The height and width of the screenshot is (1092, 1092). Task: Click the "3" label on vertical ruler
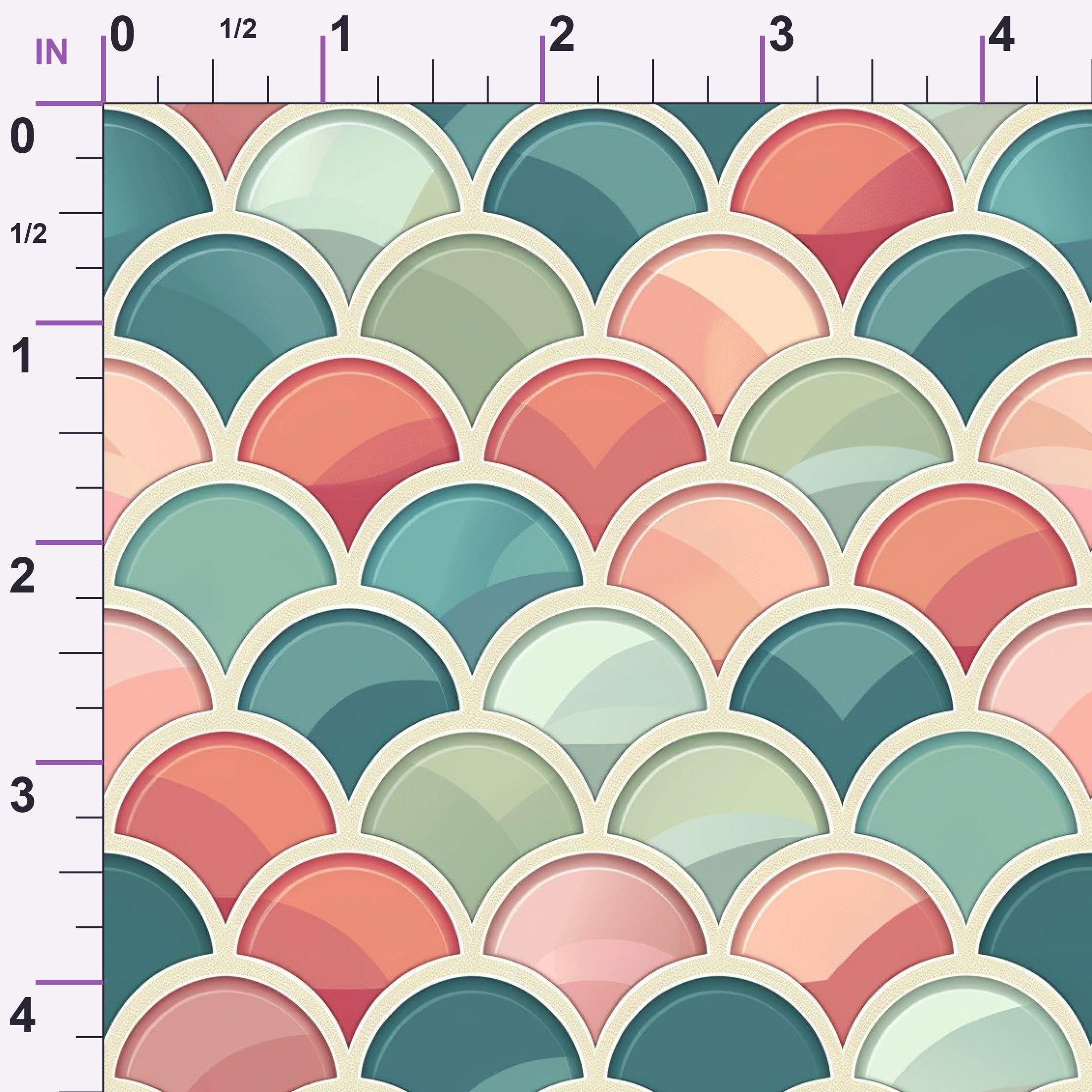(23, 795)
